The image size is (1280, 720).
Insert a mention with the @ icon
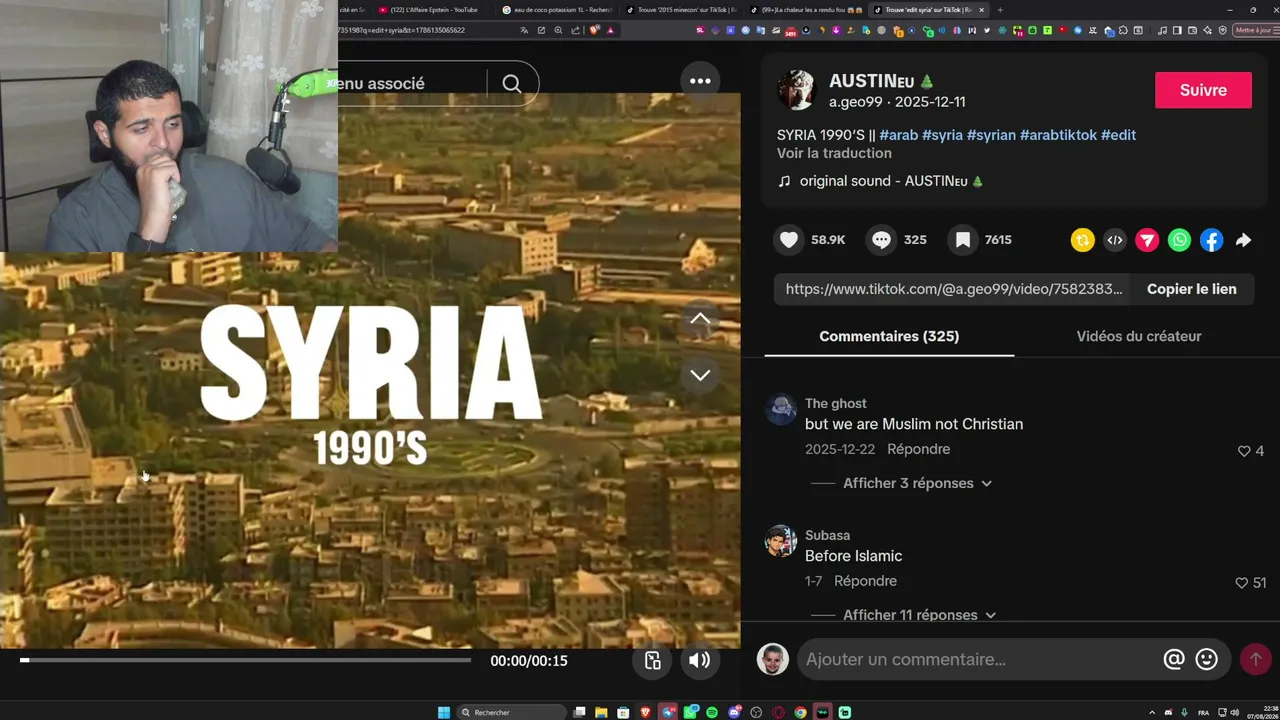tap(1174, 659)
